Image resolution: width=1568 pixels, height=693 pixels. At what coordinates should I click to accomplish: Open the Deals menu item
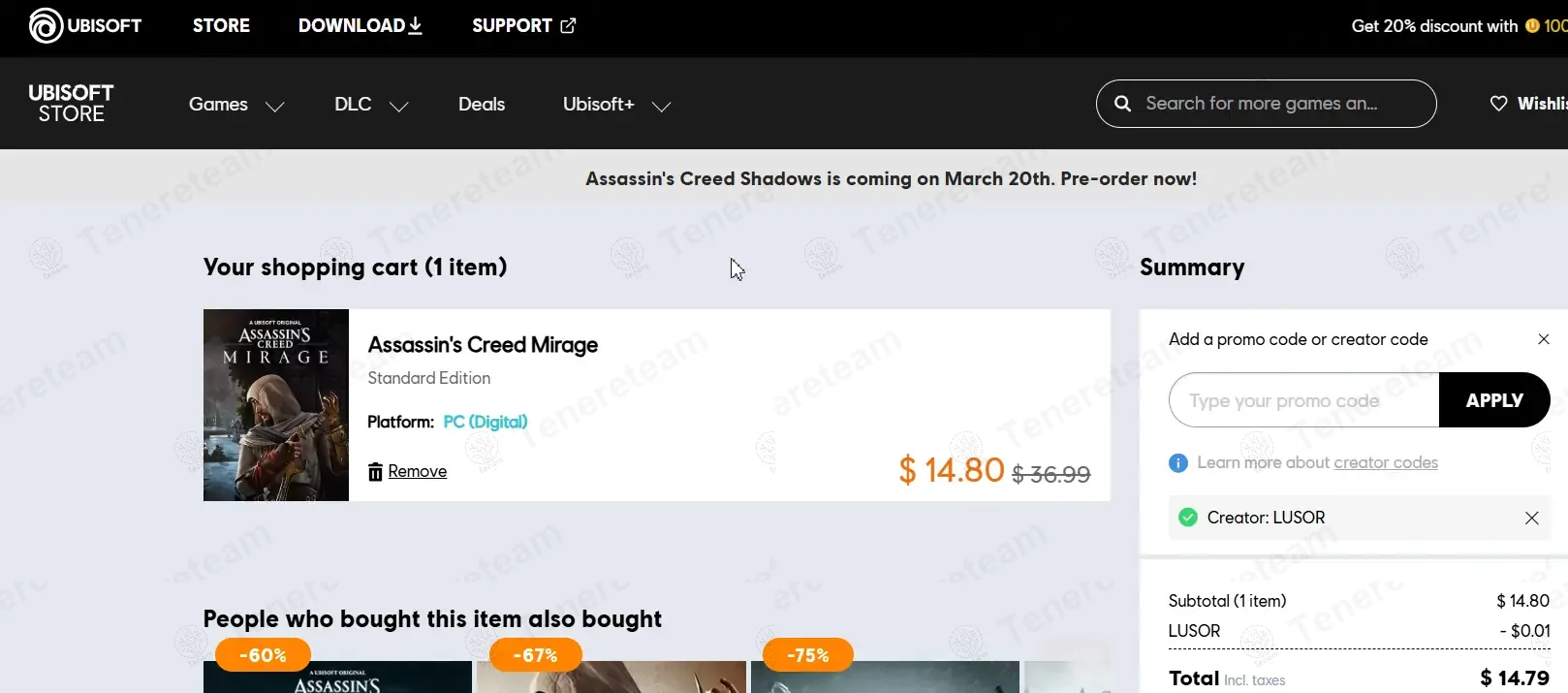click(x=482, y=105)
